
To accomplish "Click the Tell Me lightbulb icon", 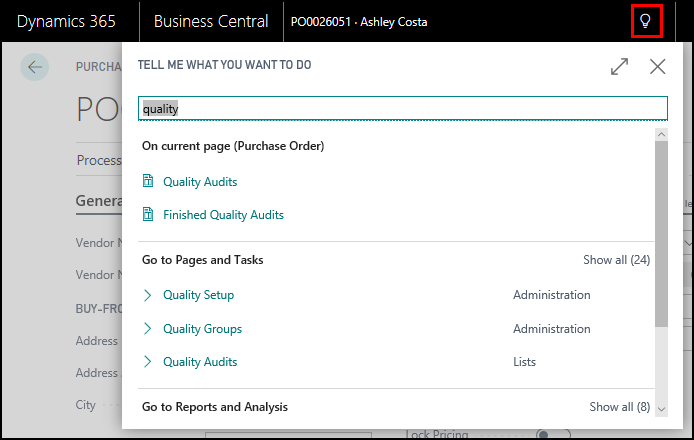I will click(647, 21).
